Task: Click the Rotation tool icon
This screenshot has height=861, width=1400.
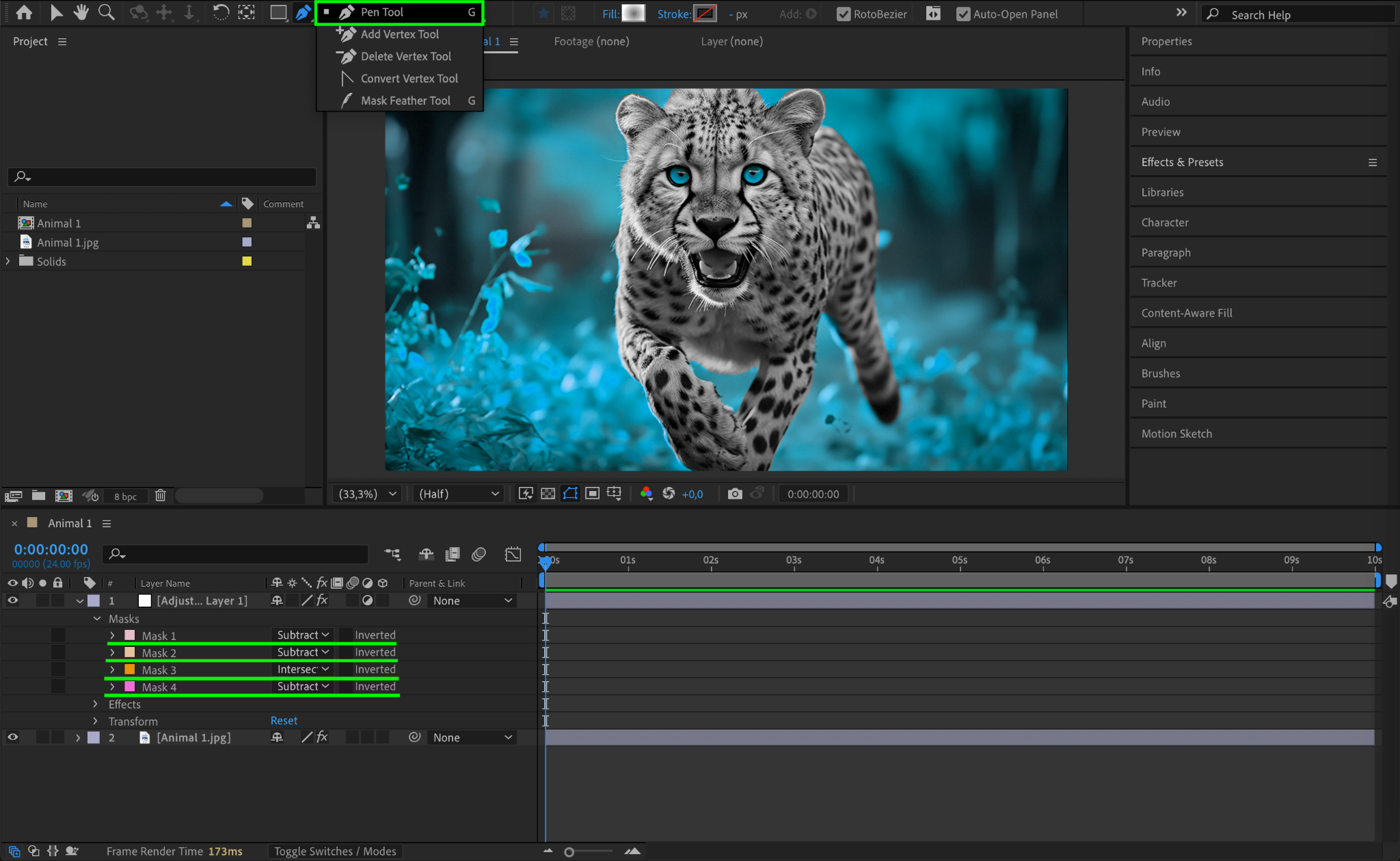Action: click(x=220, y=12)
